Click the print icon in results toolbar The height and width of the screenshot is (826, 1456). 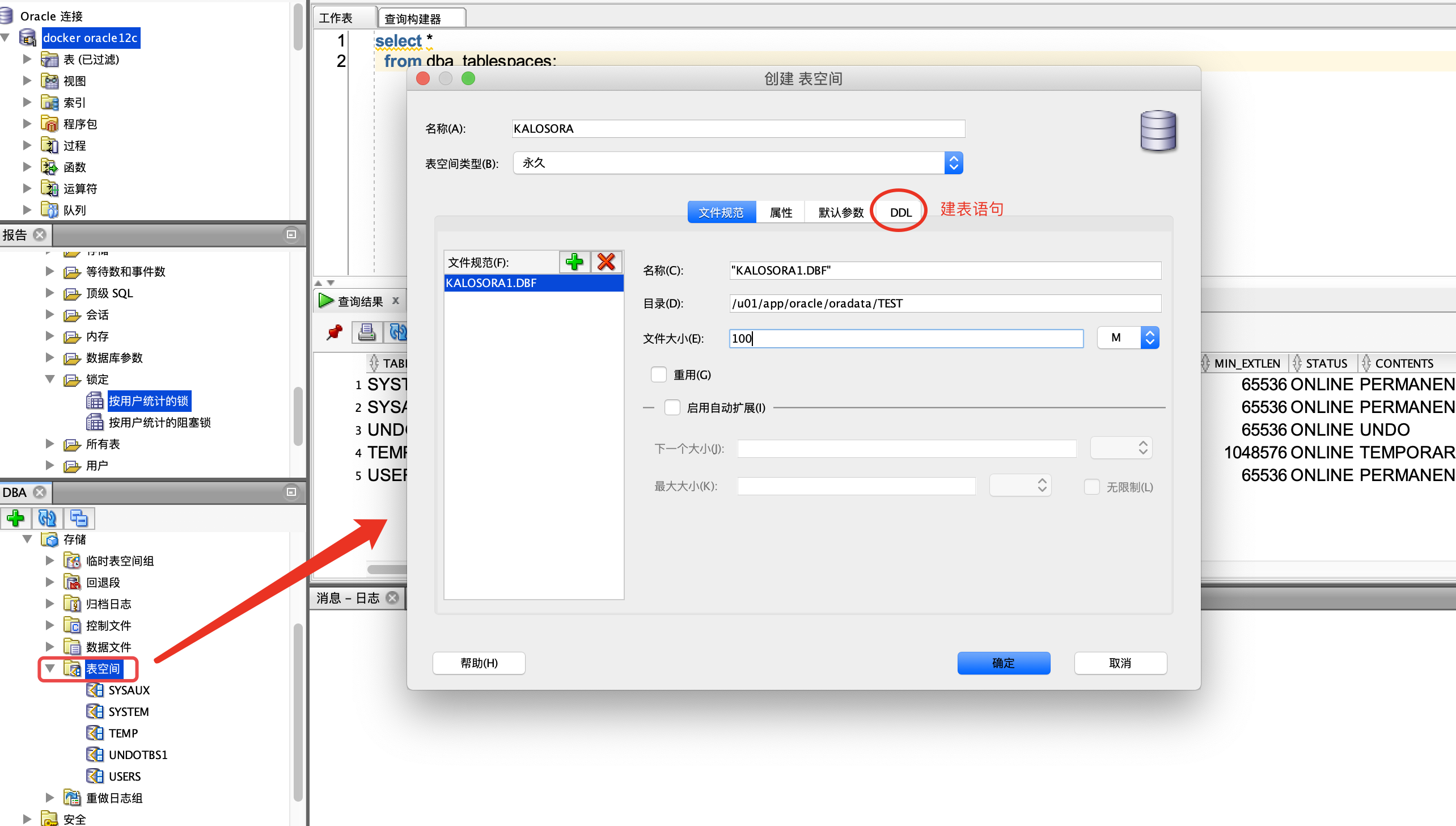point(367,332)
